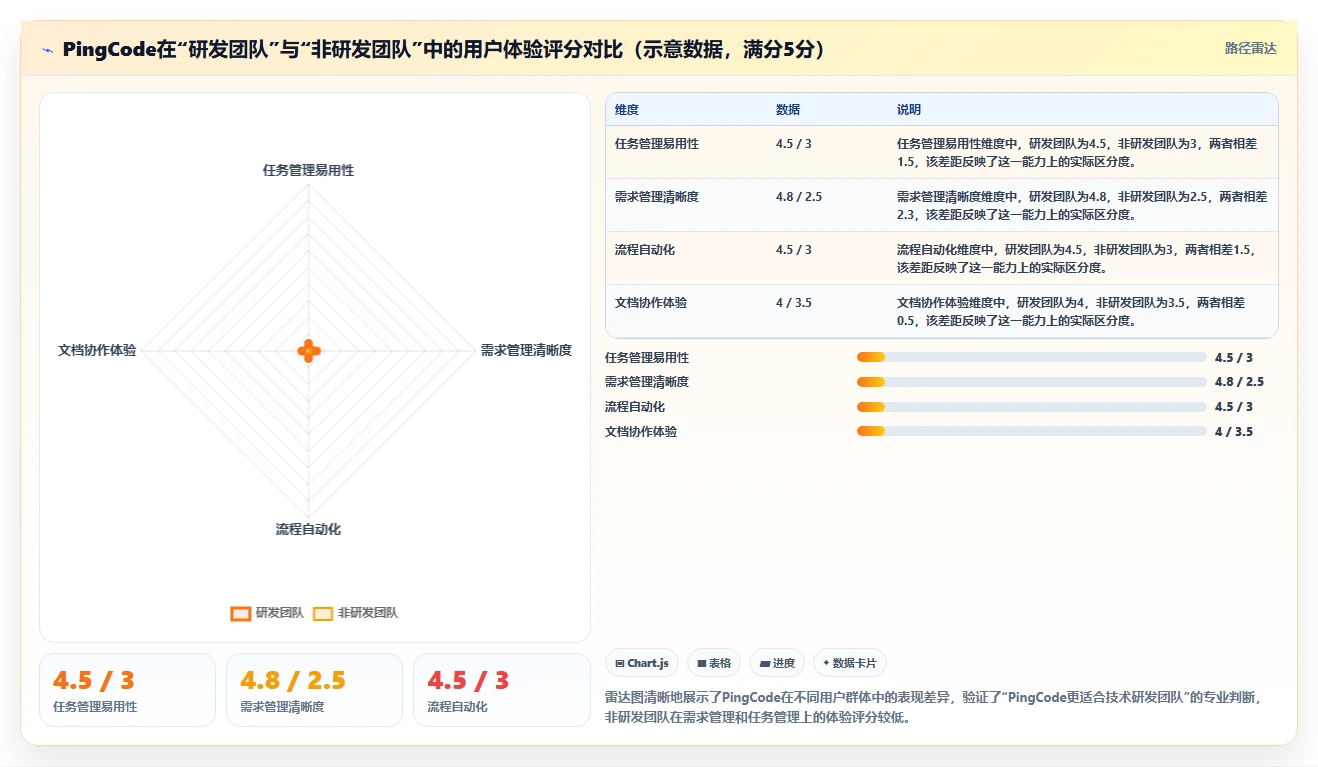Click the progress bar for 需求管理清晰度
This screenshot has width=1318, height=767.
click(1032, 382)
